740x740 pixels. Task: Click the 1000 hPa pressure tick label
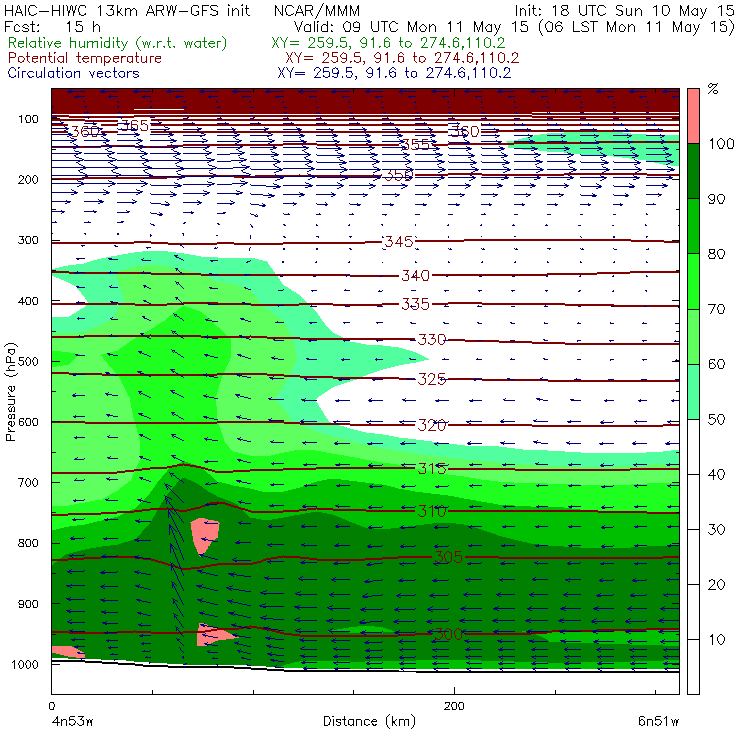coord(25,664)
